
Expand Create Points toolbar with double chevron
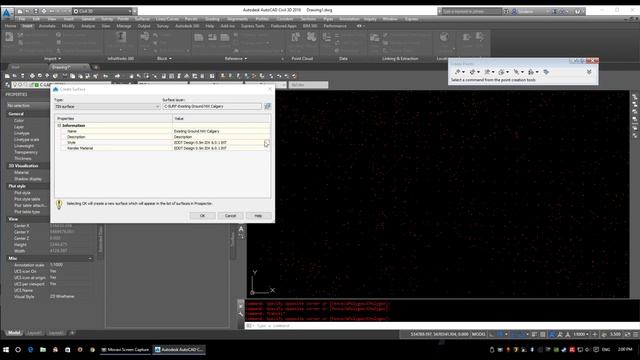click(589, 72)
